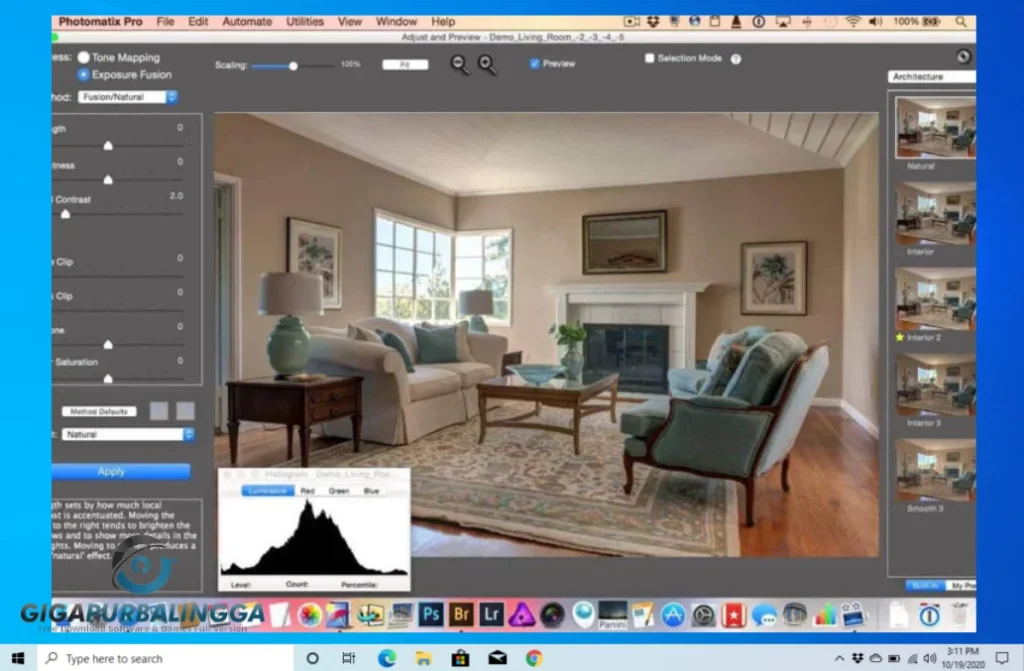Toggle the Preview checkbox off

click(537, 63)
